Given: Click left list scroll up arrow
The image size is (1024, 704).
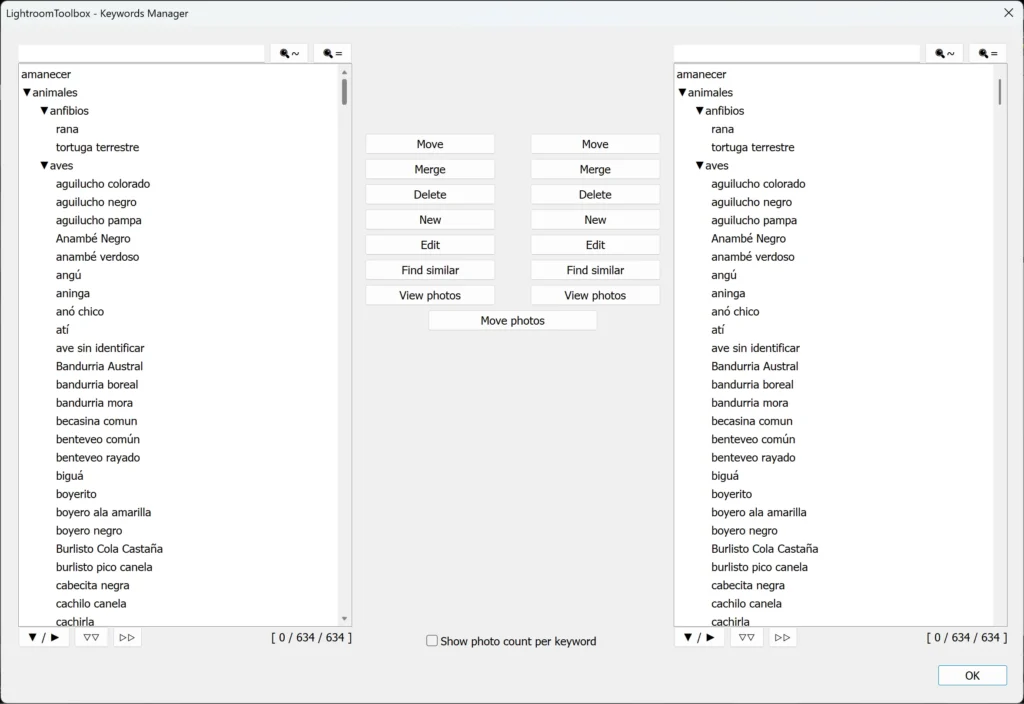Looking at the screenshot, I should pyautogui.click(x=344, y=72).
